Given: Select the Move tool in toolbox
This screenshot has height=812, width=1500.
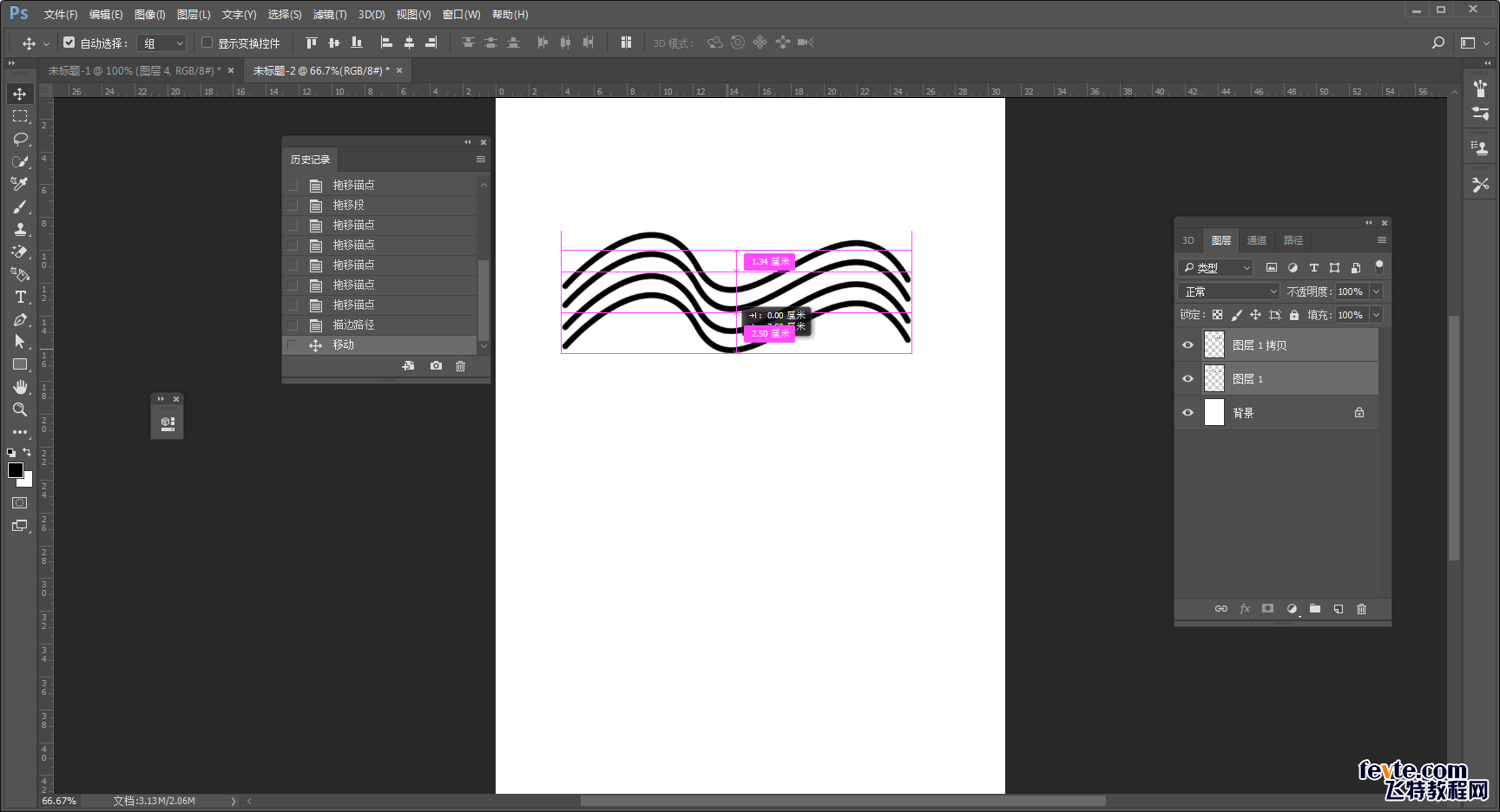Looking at the screenshot, I should click(19, 94).
